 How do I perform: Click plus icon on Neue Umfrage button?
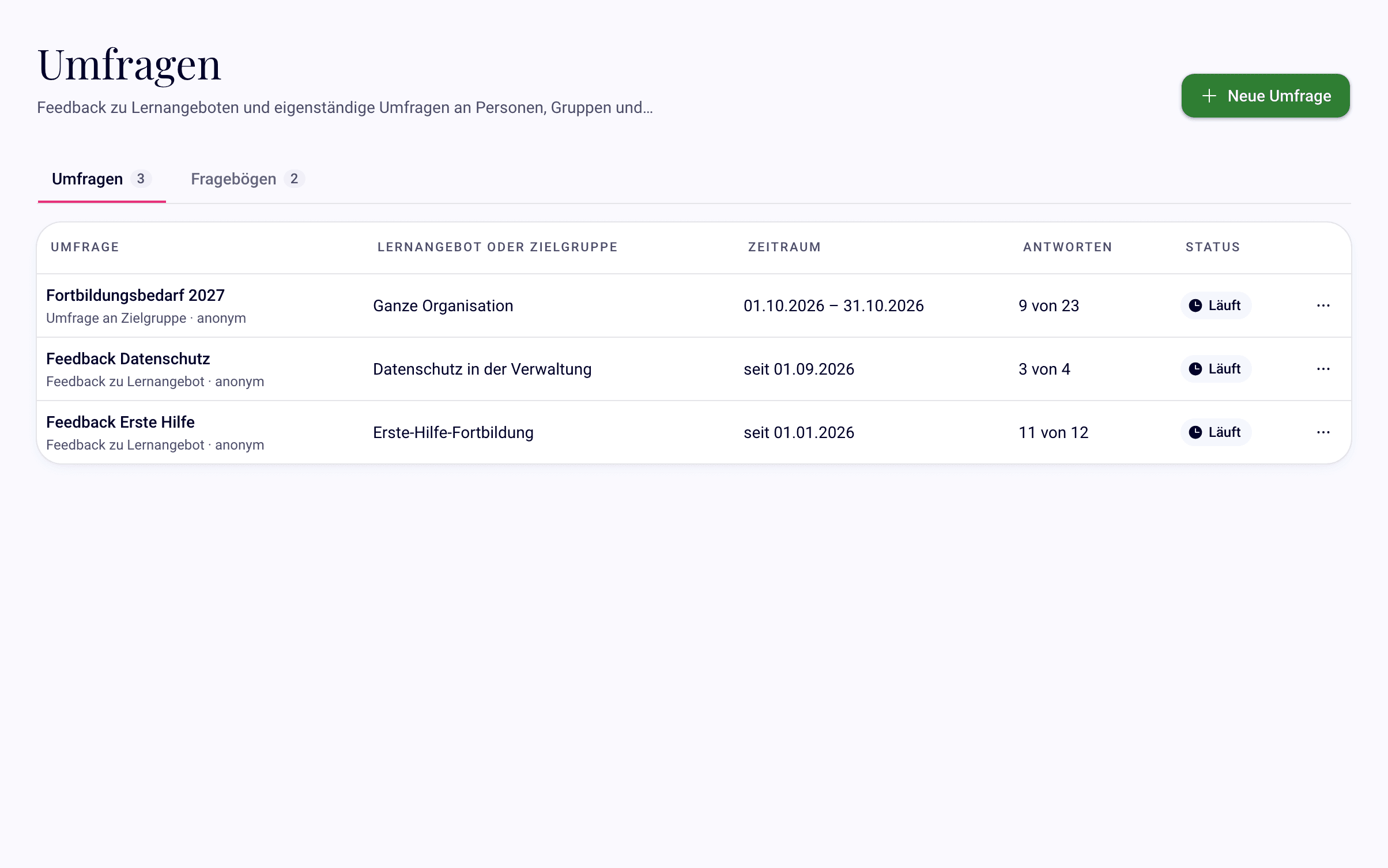[x=1209, y=96]
